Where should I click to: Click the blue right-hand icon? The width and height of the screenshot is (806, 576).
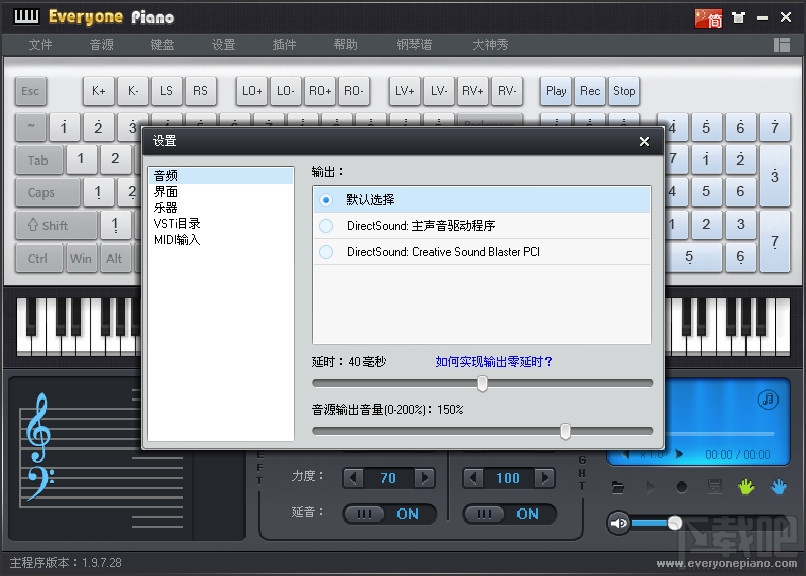pyautogui.click(x=778, y=487)
